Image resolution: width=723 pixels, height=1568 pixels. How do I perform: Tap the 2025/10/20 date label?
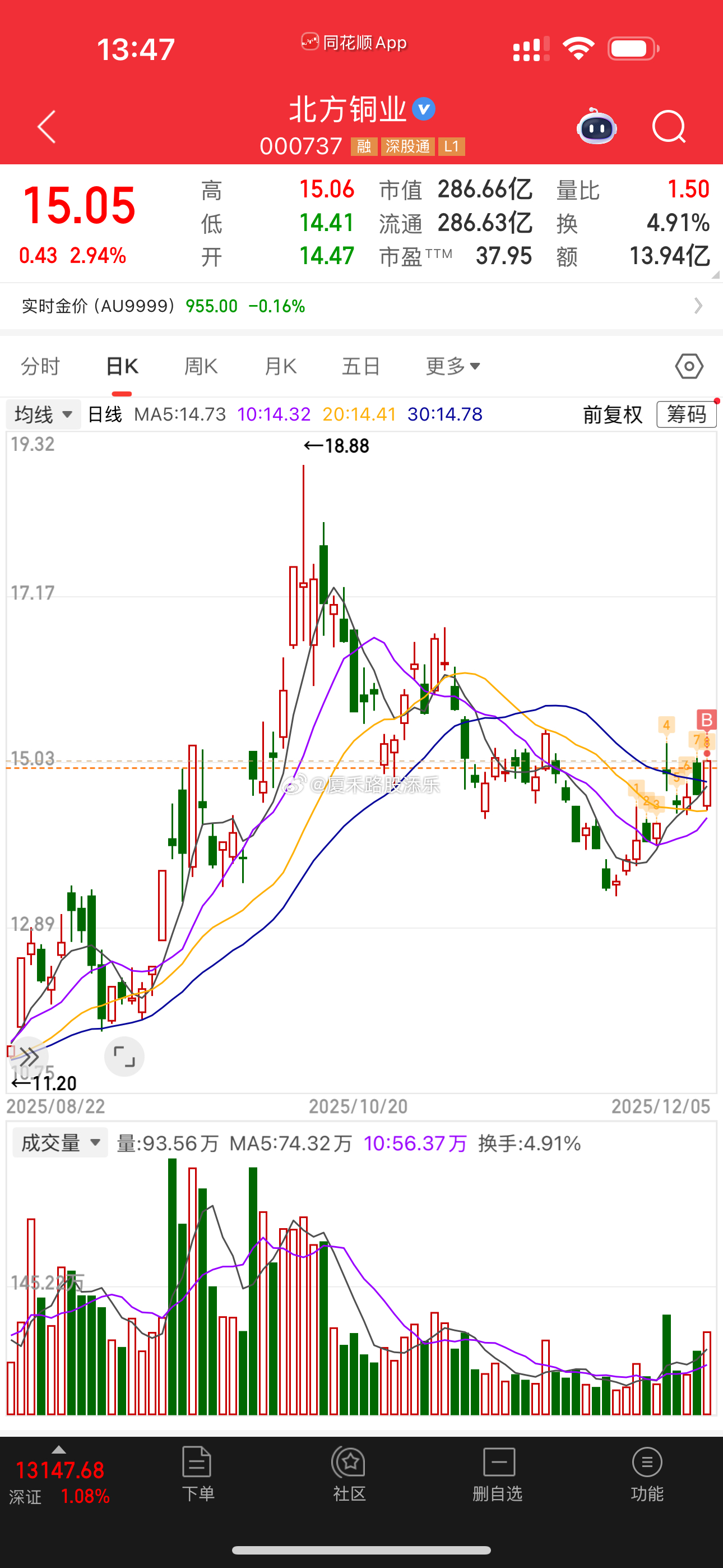pyautogui.click(x=358, y=1106)
